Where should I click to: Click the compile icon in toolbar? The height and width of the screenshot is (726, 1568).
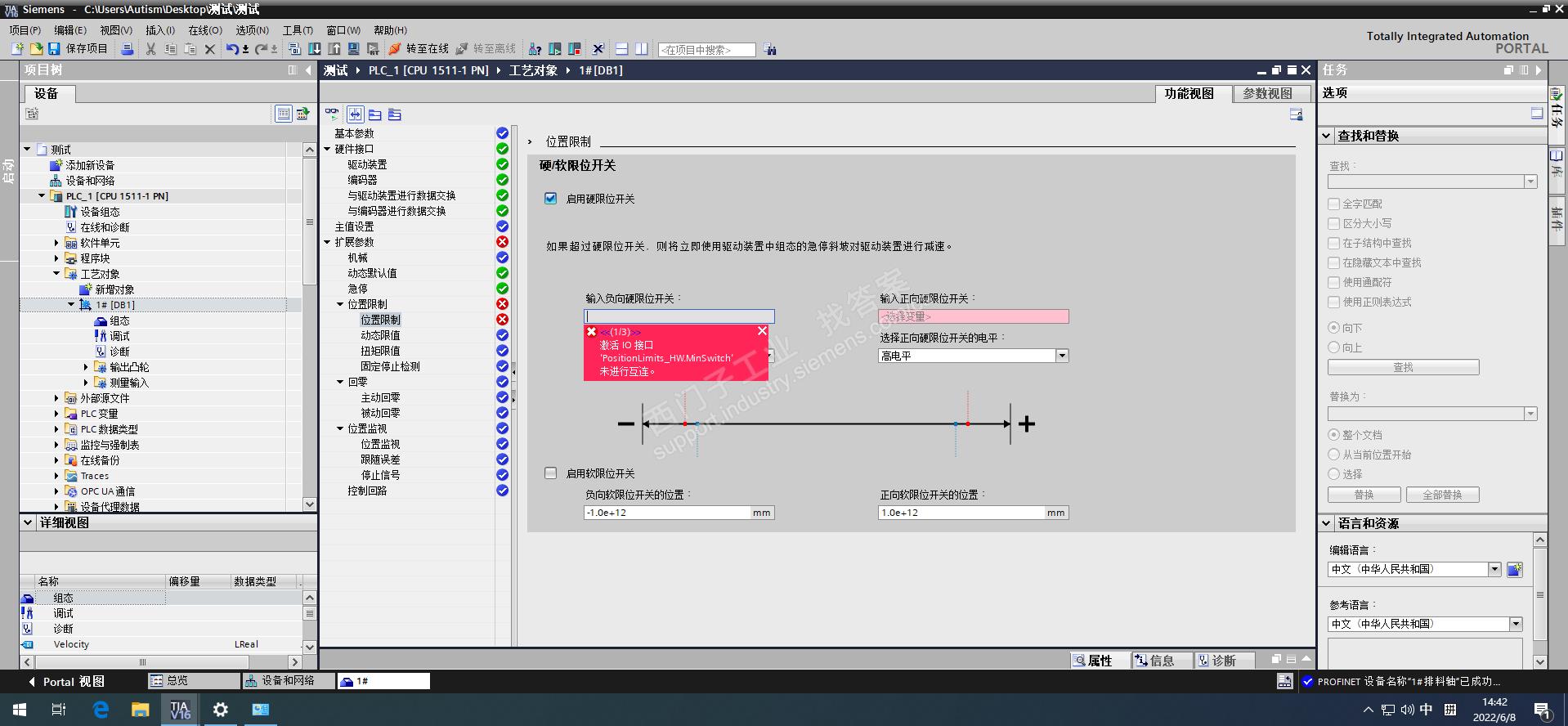pos(295,49)
